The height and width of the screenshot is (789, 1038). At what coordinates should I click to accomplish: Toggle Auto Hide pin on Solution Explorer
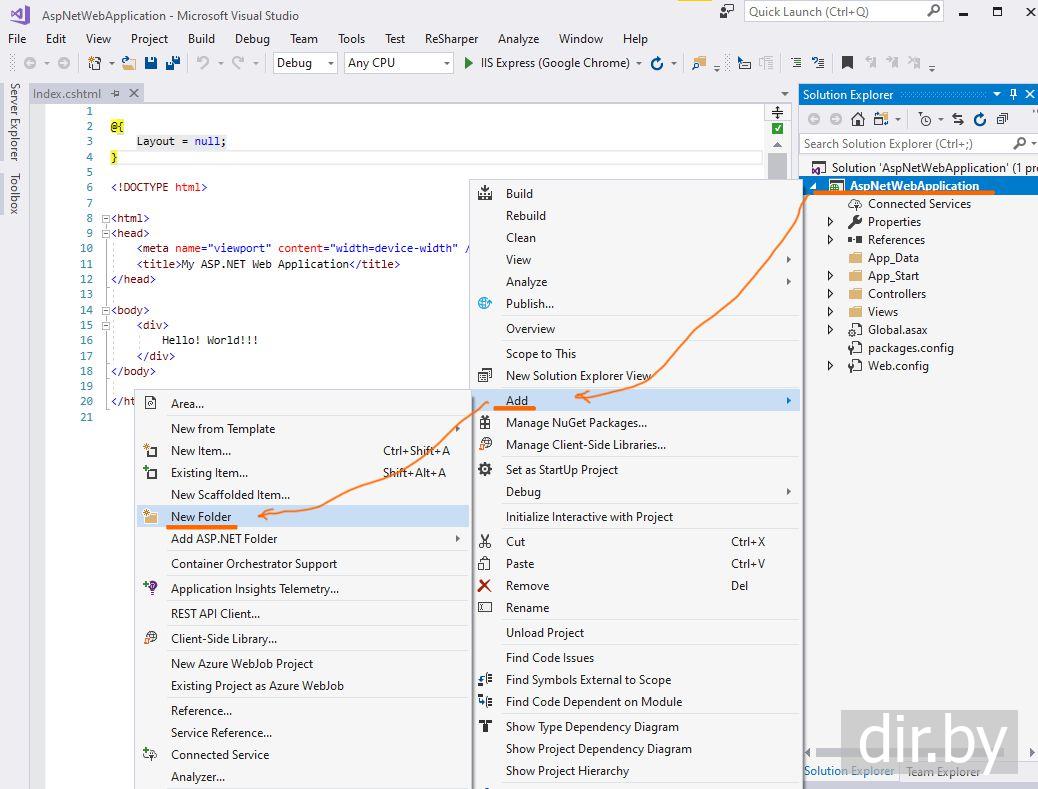click(1012, 95)
